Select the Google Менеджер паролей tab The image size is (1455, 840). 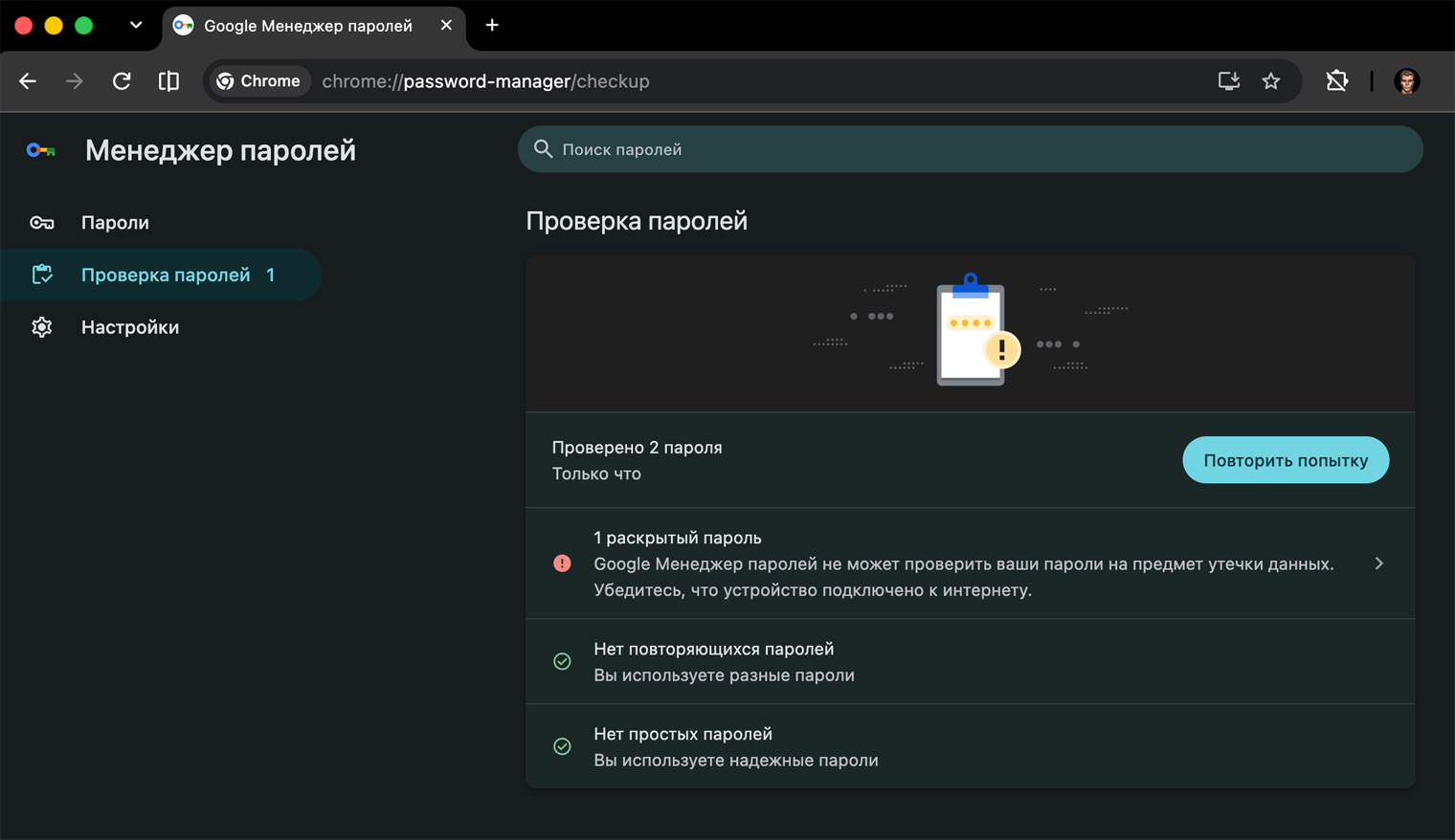(314, 27)
